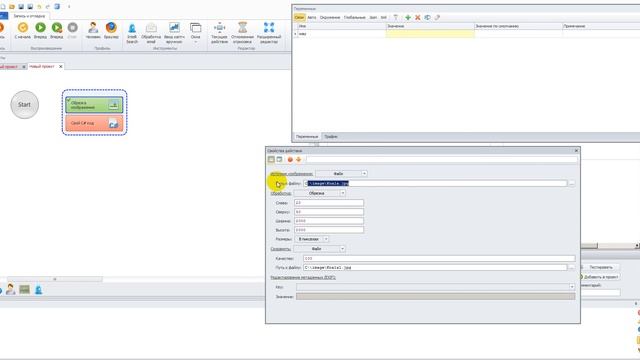
Task: Browse for source file with the ellipsis button
Action: [x=572, y=183]
